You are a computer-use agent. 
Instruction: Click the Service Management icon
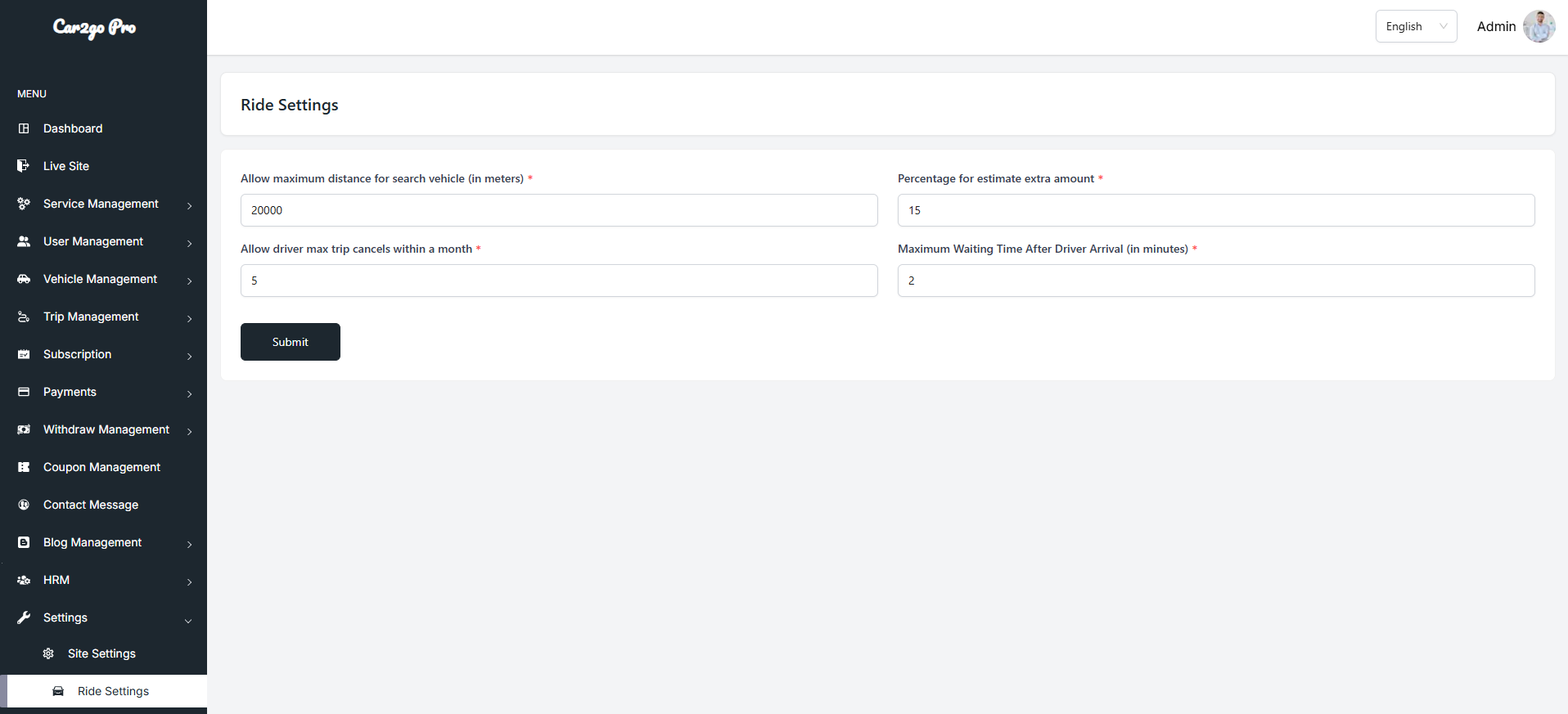pyautogui.click(x=24, y=204)
